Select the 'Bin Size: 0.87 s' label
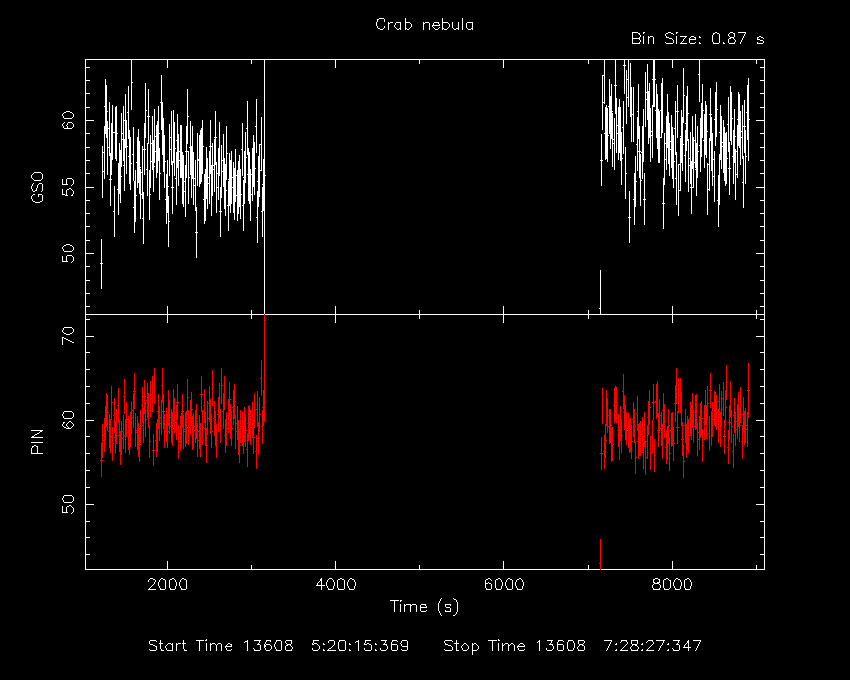Image resolution: width=850 pixels, height=680 pixels. (698, 39)
